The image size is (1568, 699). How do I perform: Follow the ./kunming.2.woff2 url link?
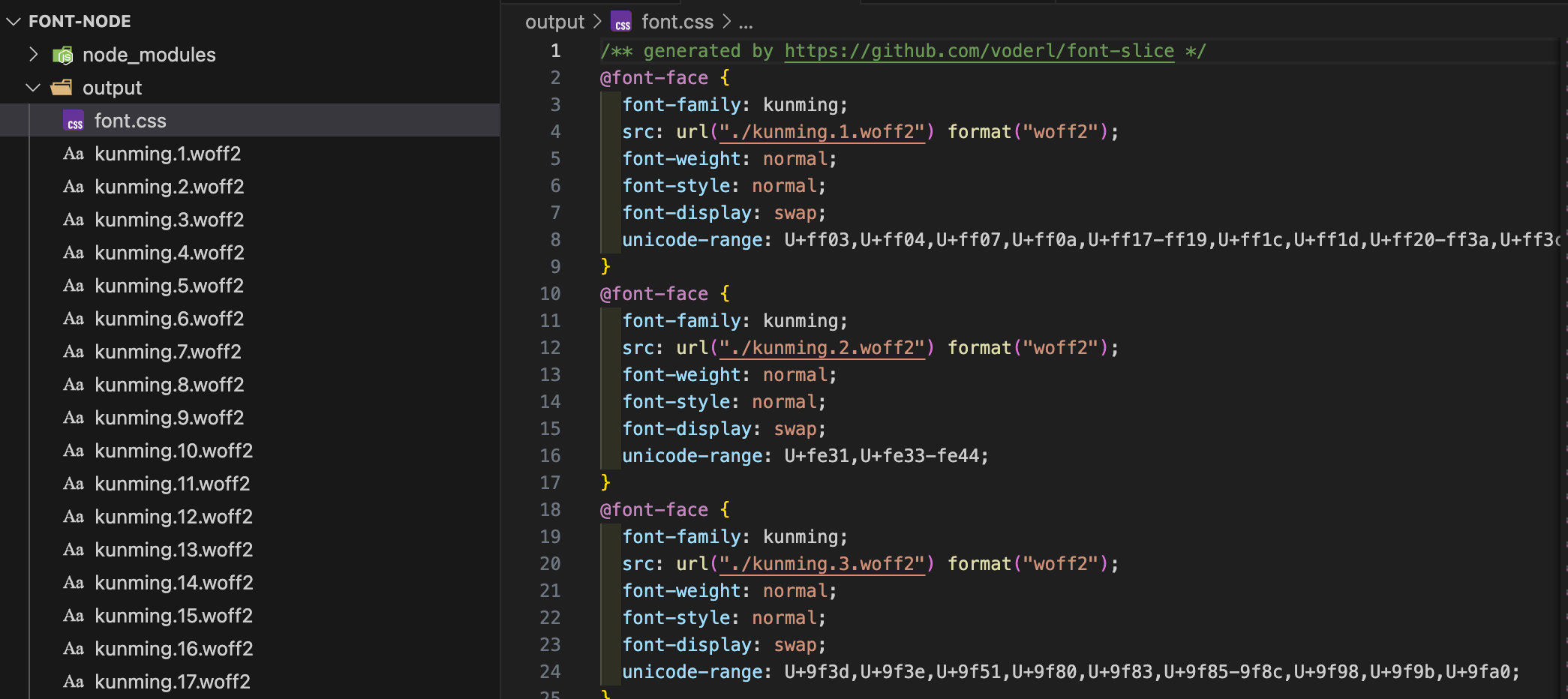click(x=822, y=348)
